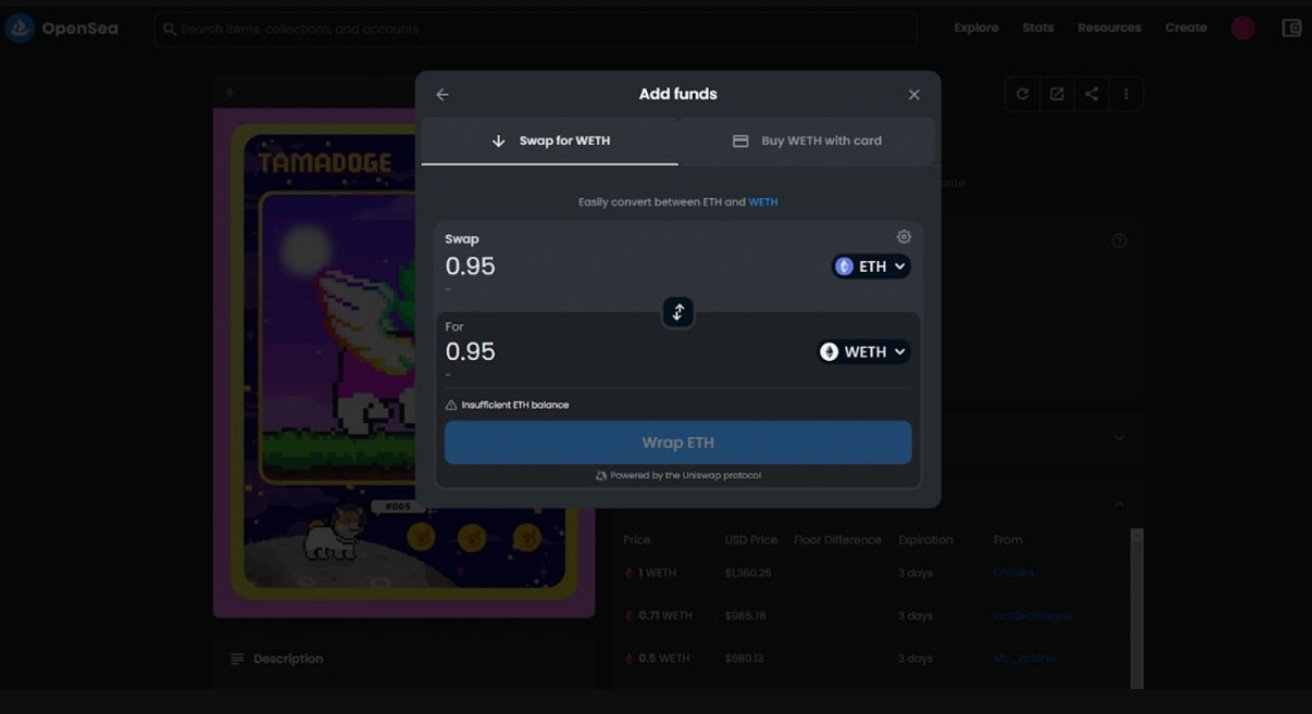Click the Swap amount 0.95 field
The width and height of the screenshot is (1312, 714).
click(560, 267)
